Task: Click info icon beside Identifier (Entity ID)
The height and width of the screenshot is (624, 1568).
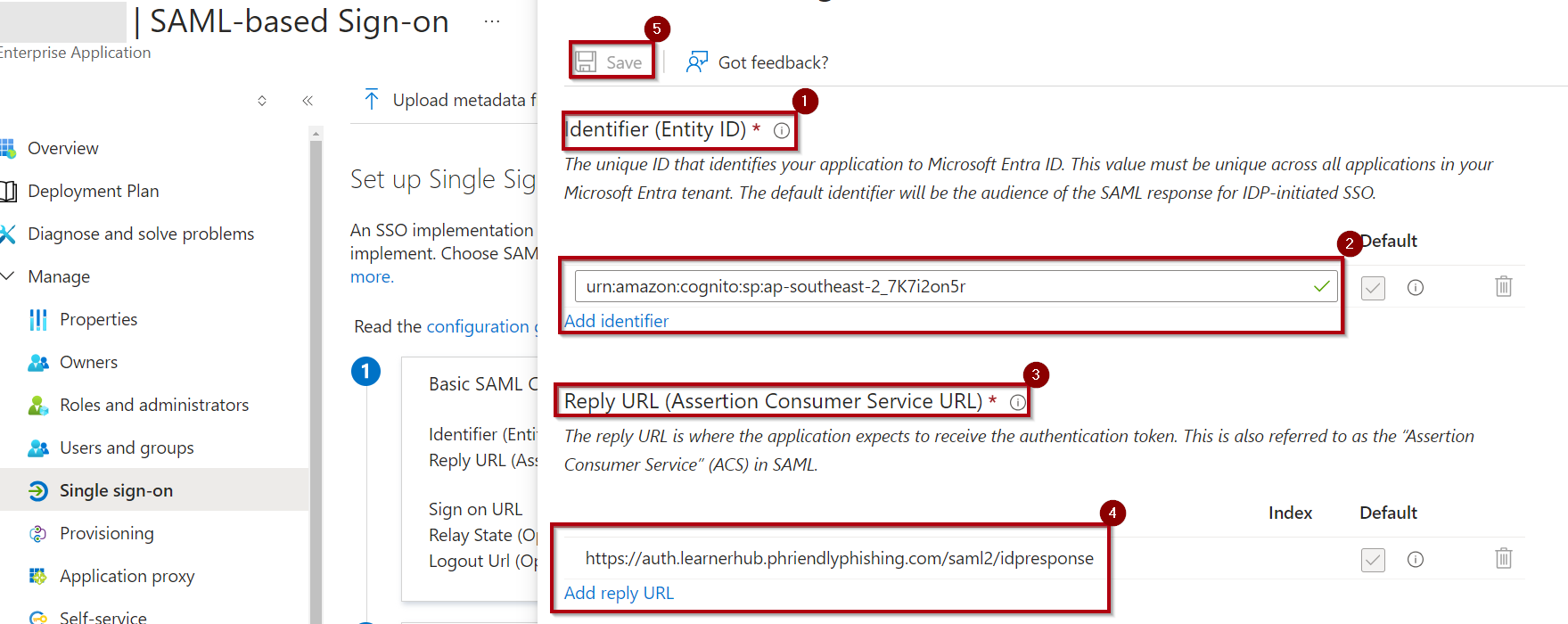Action: pos(782,130)
